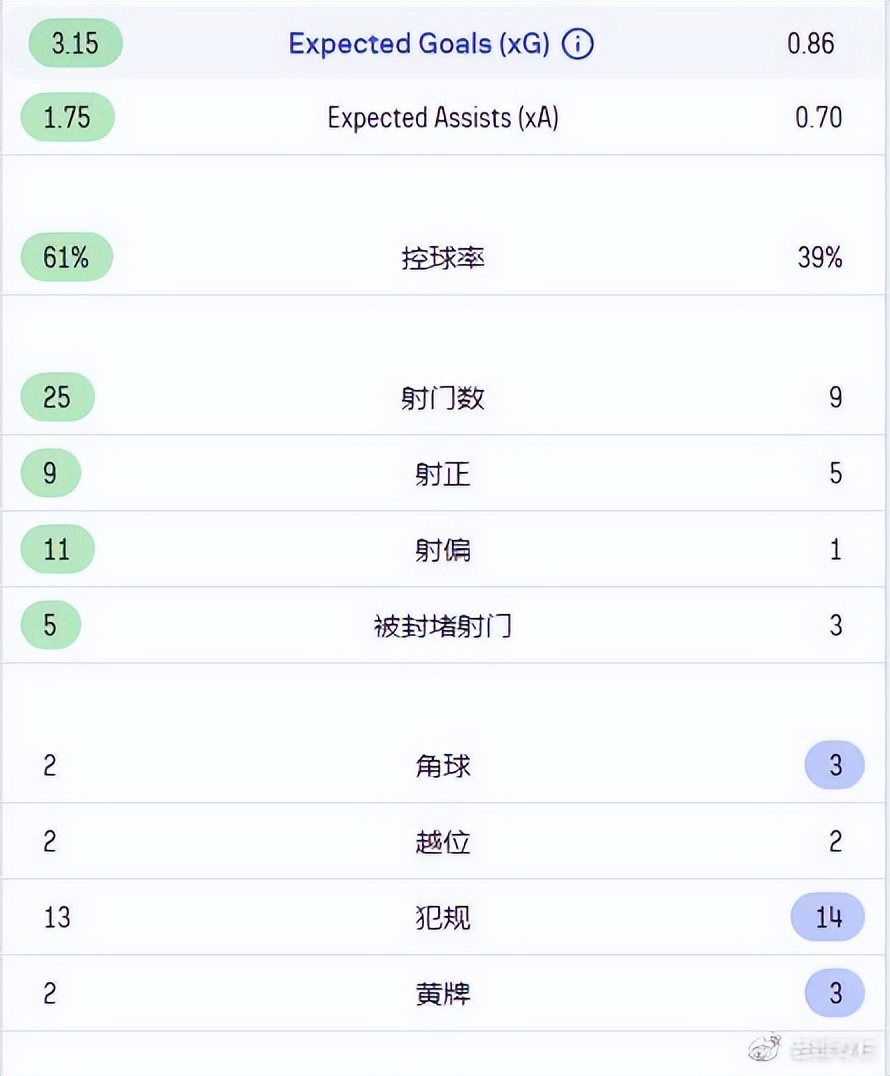
Task: Click the green 11 shots-off-target badge
Action: 57,549
